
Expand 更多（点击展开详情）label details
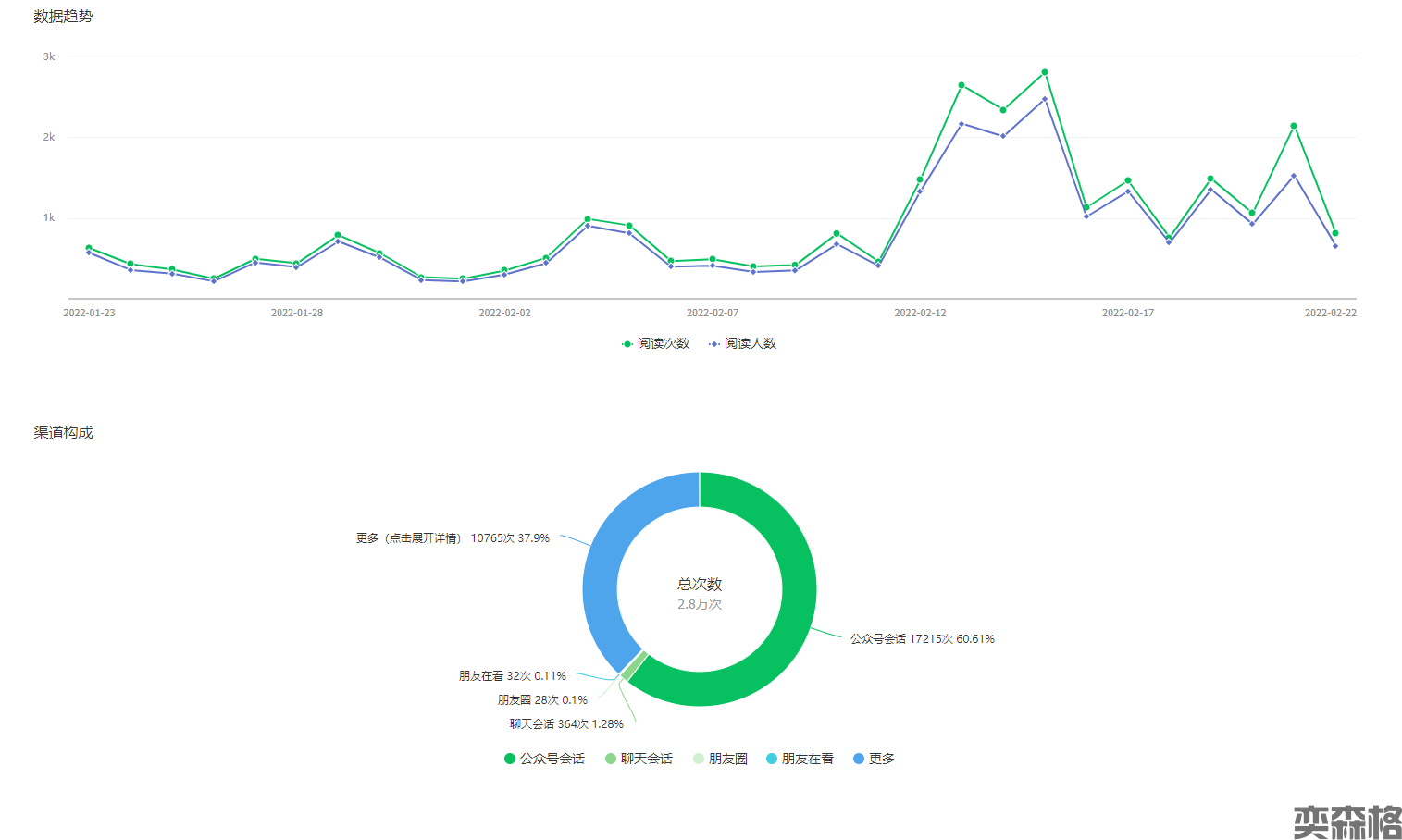coord(452,538)
